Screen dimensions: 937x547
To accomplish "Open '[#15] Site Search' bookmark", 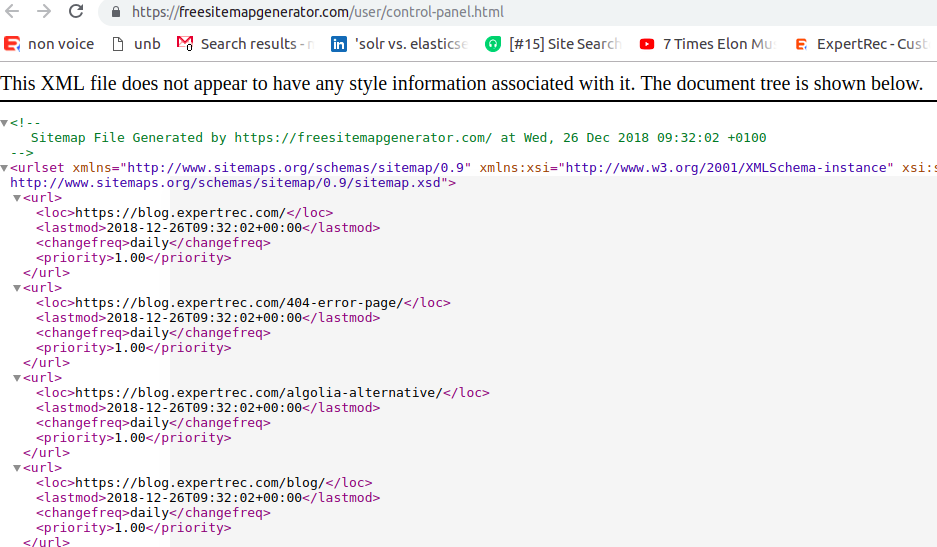I will (x=553, y=44).
